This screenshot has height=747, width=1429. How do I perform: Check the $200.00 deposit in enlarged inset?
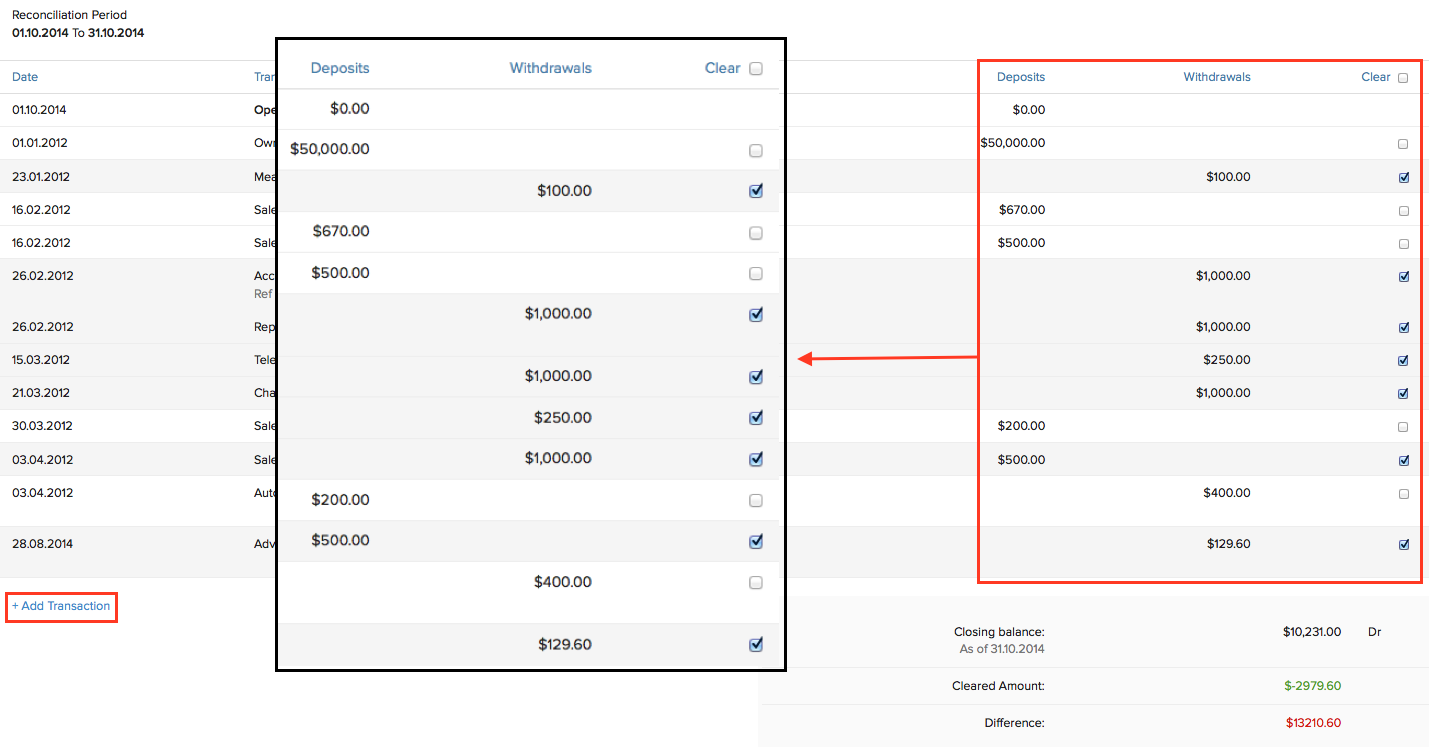pyautogui.click(x=756, y=500)
